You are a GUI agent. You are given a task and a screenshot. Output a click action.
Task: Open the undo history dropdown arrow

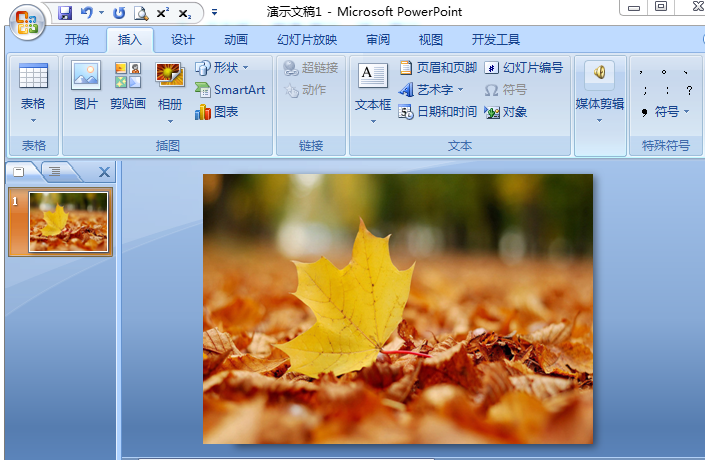click(101, 13)
